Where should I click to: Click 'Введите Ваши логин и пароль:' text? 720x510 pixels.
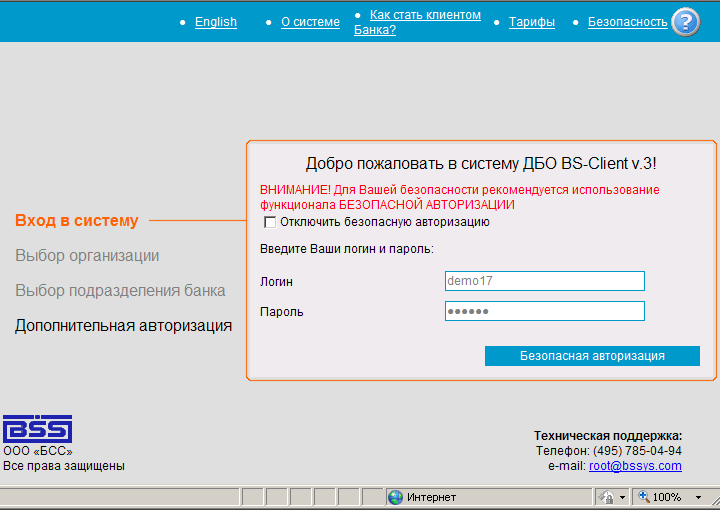347,249
